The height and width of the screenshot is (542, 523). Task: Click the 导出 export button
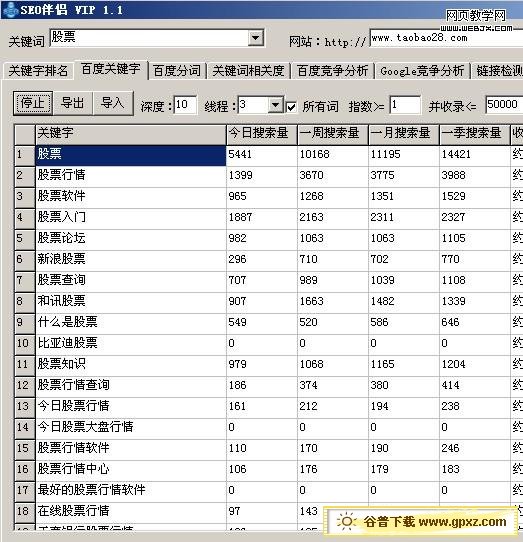pyautogui.click(x=73, y=103)
